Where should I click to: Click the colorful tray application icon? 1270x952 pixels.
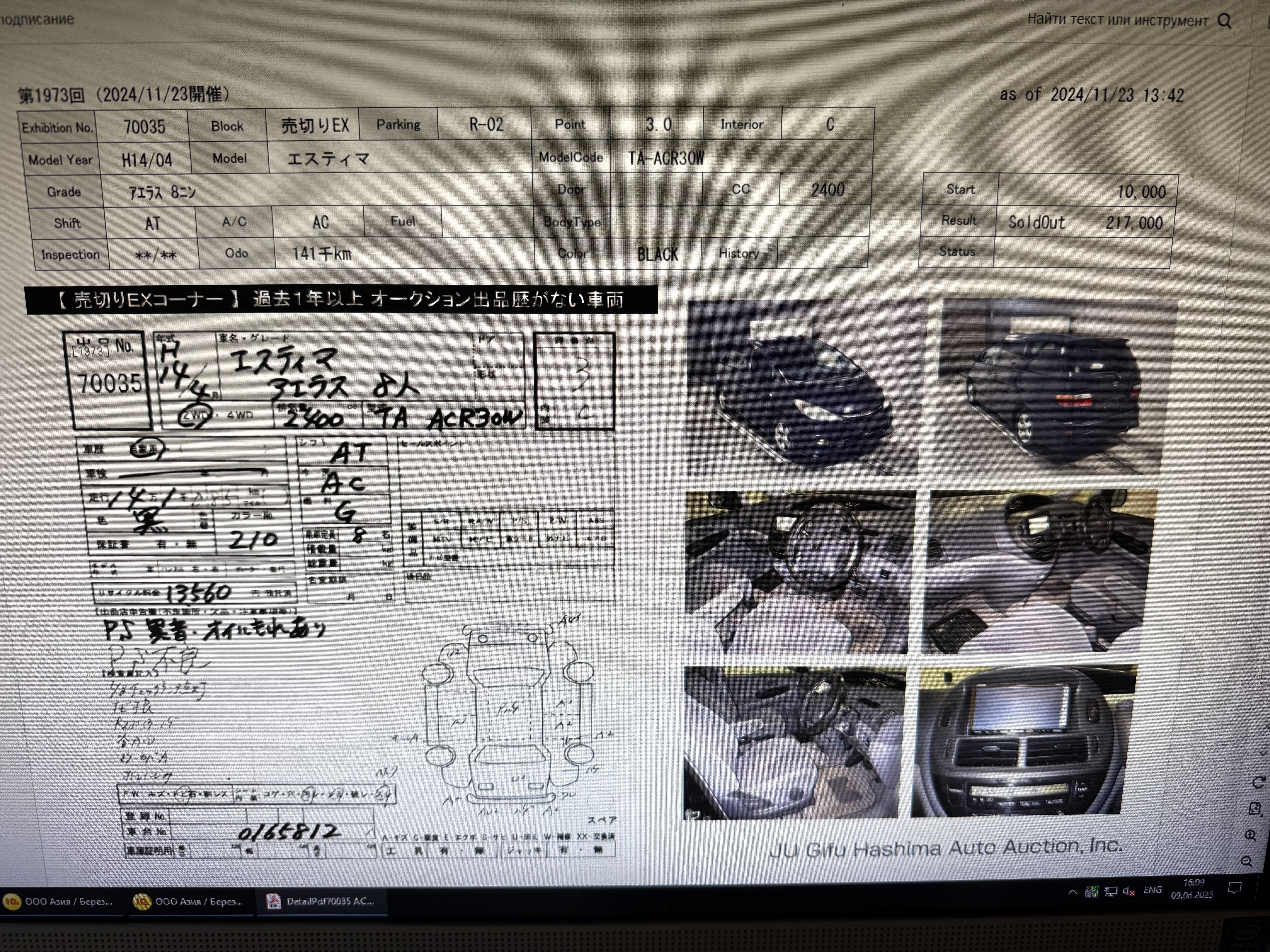click(1091, 892)
